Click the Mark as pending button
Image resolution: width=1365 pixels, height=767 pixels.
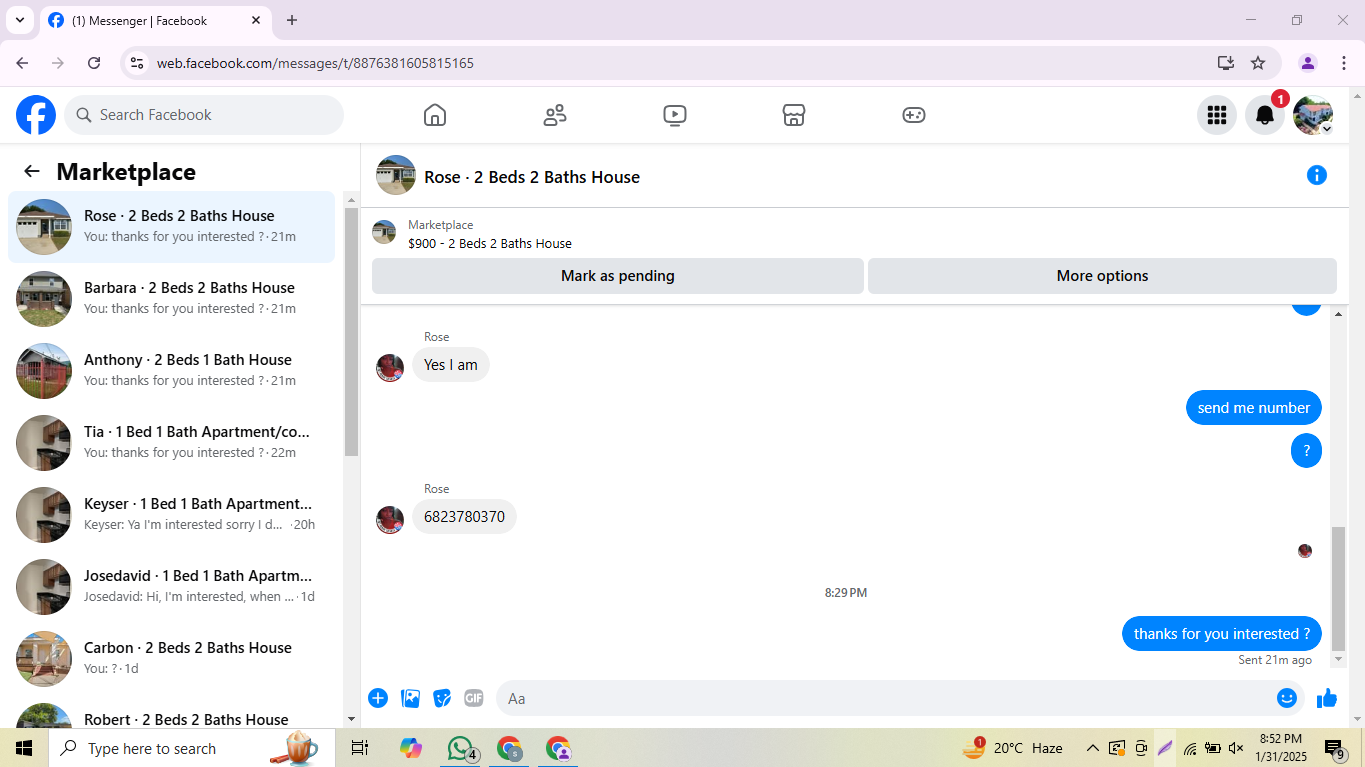(618, 276)
